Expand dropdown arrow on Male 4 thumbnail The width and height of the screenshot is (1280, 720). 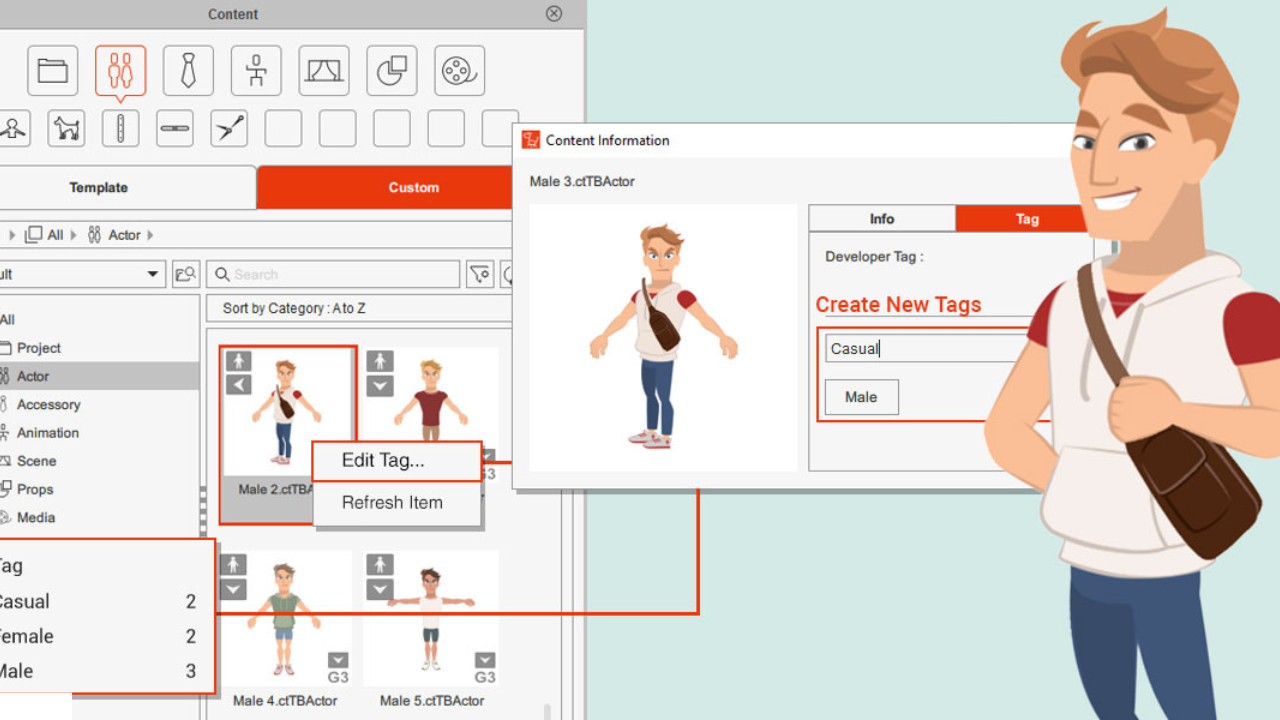pyautogui.click(x=233, y=590)
